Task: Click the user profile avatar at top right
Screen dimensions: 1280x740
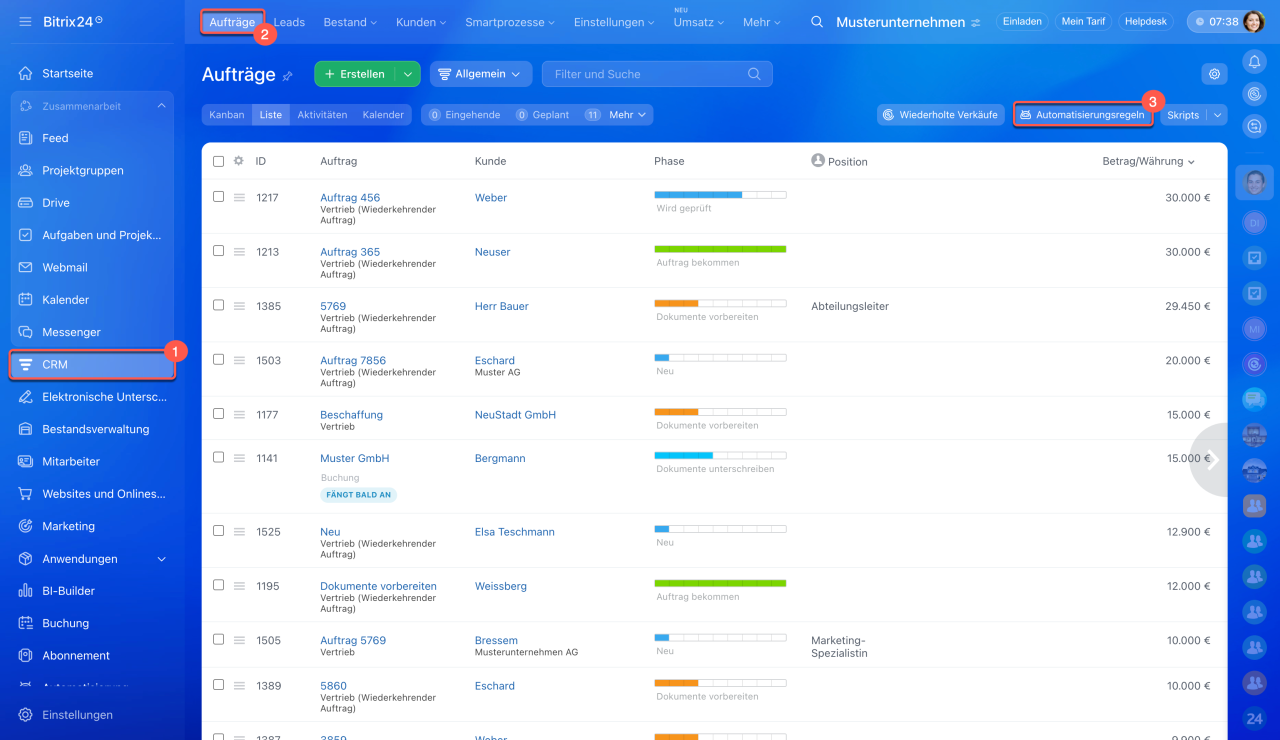Action: point(1253,21)
